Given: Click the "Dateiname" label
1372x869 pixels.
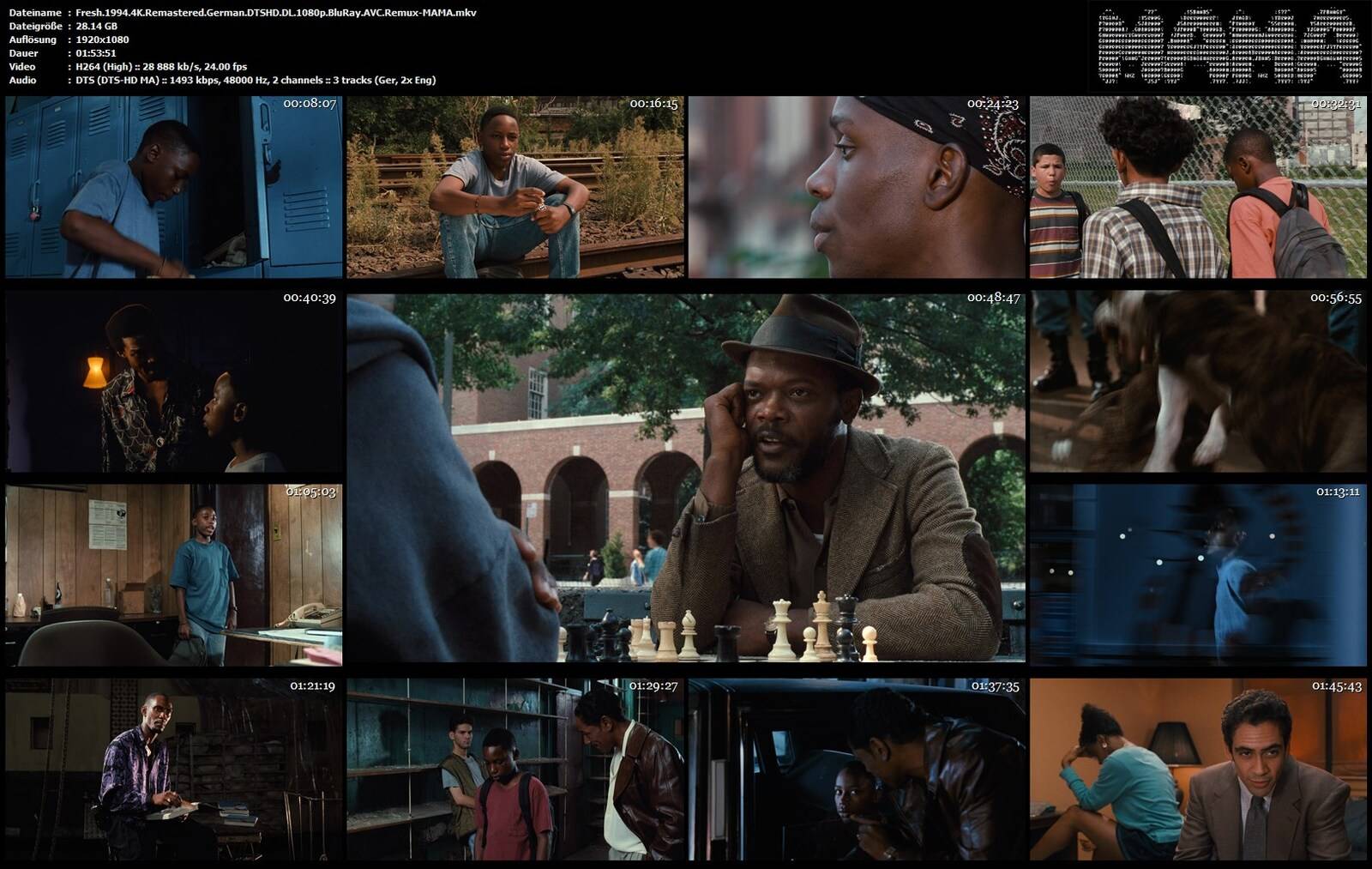Looking at the screenshot, I should click(x=35, y=13).
